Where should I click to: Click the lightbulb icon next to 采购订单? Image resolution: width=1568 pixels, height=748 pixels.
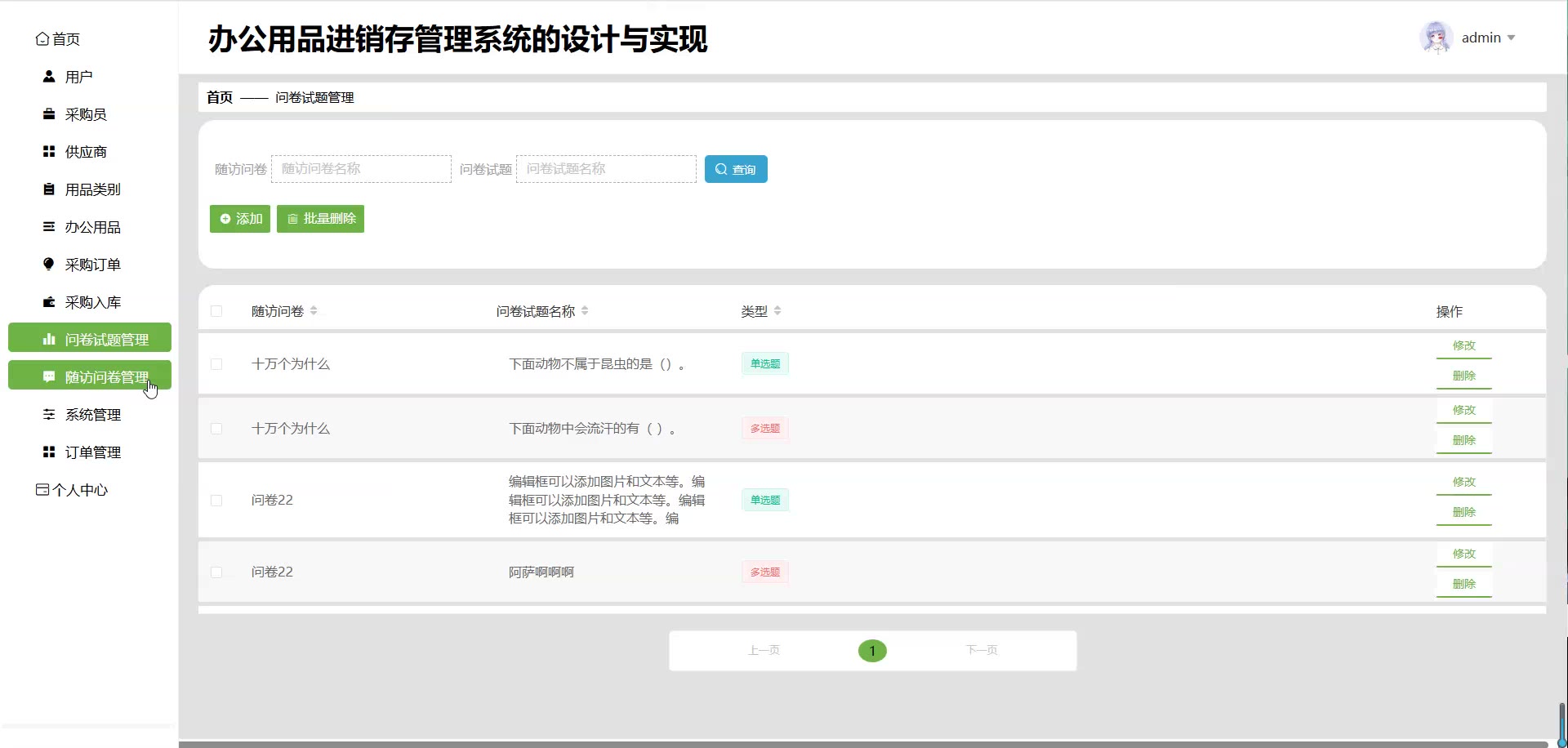coord(49,265)
